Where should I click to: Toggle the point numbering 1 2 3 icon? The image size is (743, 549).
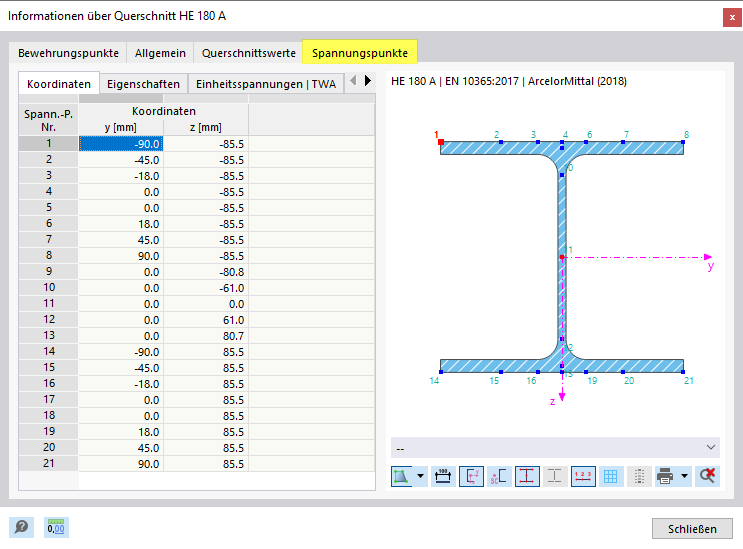(583, 476)
